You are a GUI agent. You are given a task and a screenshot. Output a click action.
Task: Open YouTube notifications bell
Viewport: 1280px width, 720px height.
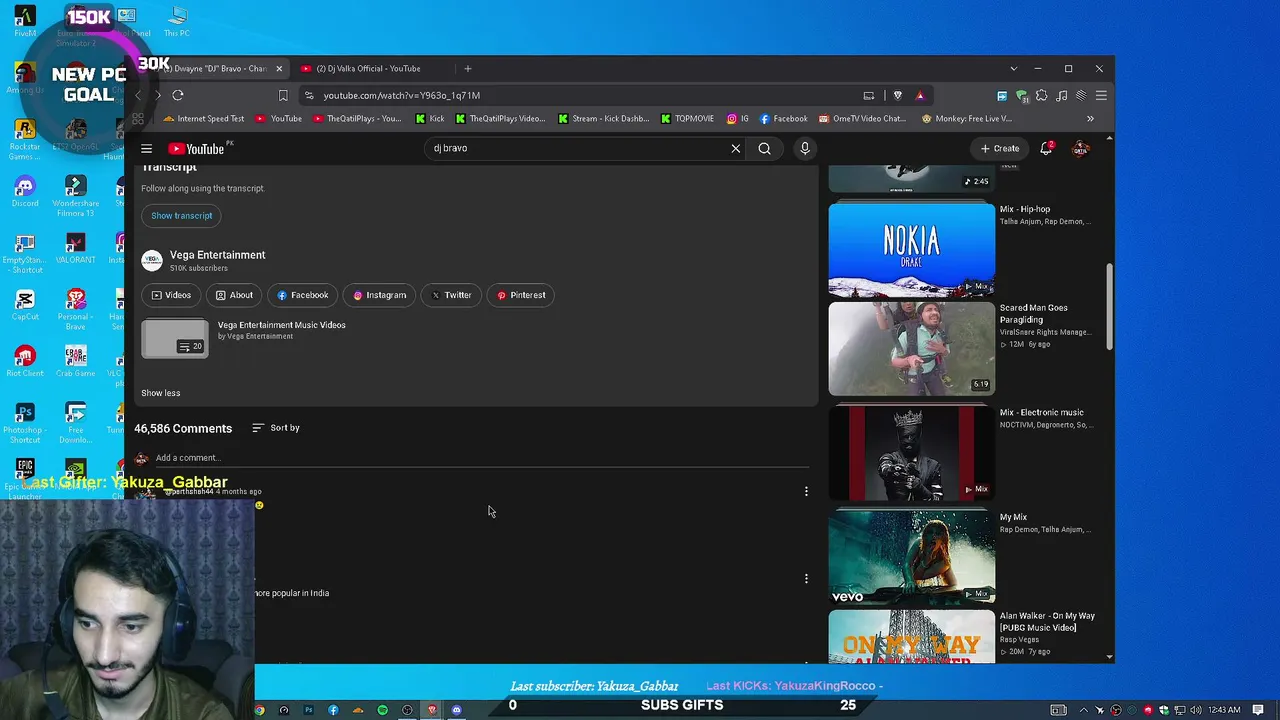click(1046, 148)
